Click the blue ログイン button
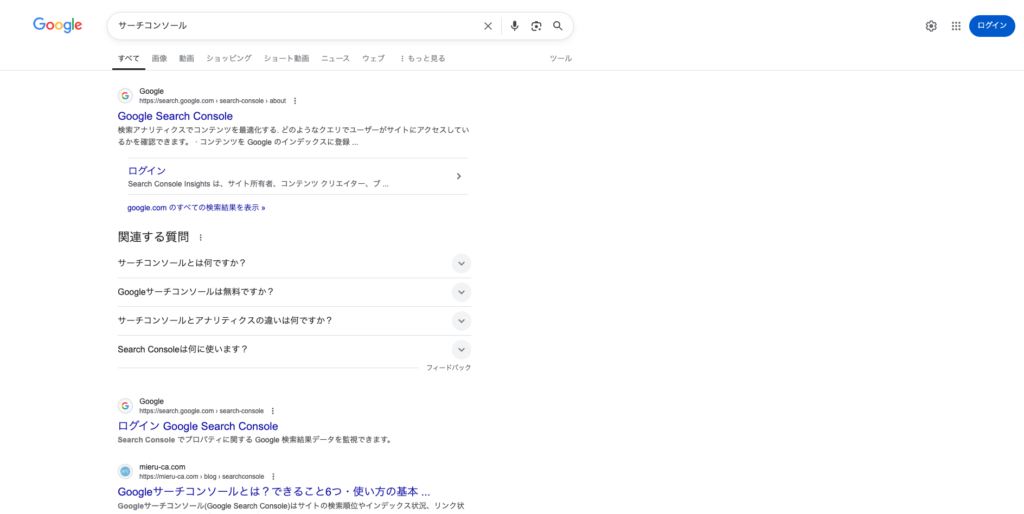1024x514 pixels. click(992, 26)
